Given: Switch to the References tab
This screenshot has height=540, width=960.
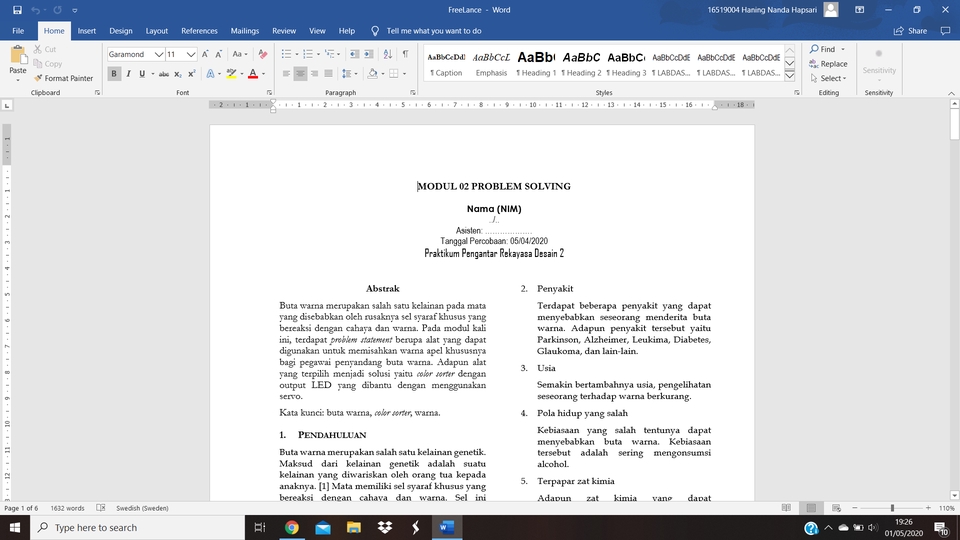Looking at the screenshot, I should 199,31.
